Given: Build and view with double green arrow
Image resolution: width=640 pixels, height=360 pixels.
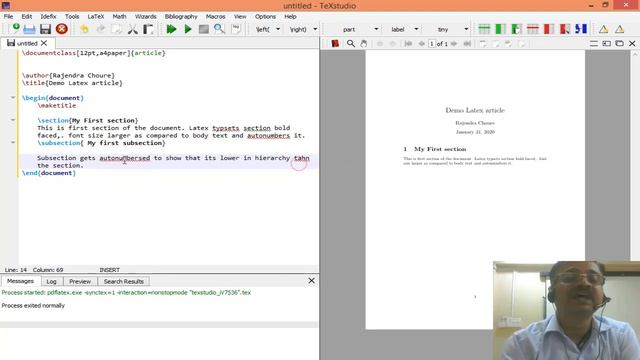Looking at the screenshot, I should (171, 29).
